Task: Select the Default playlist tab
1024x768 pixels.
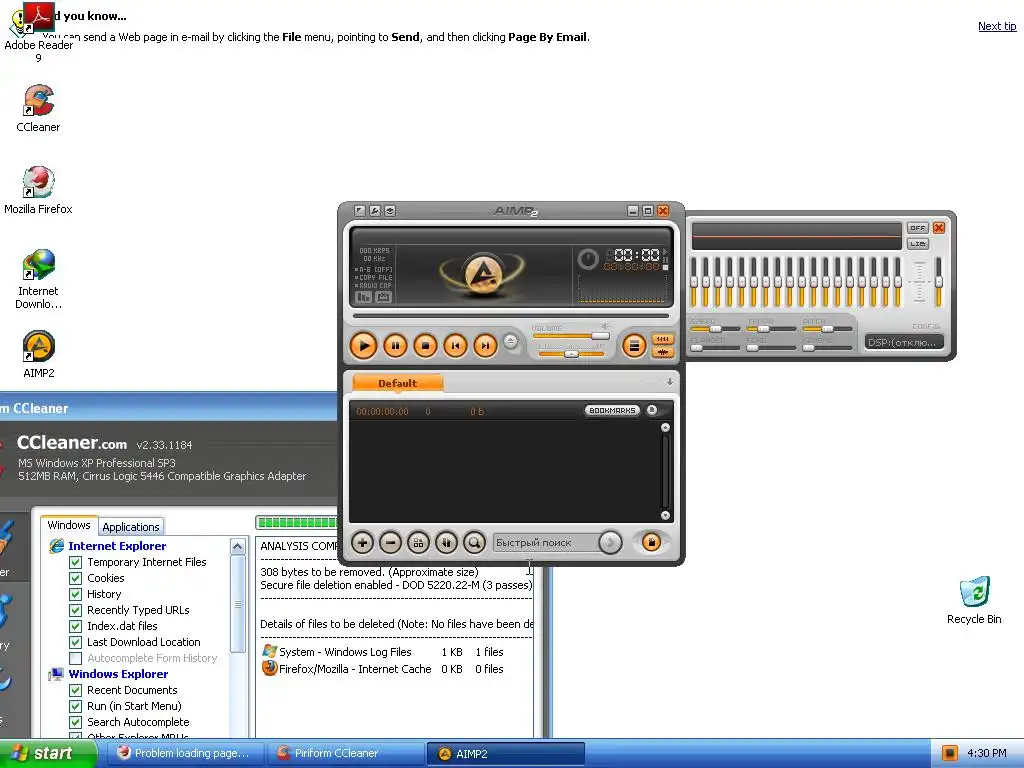Action: point(397,383)
